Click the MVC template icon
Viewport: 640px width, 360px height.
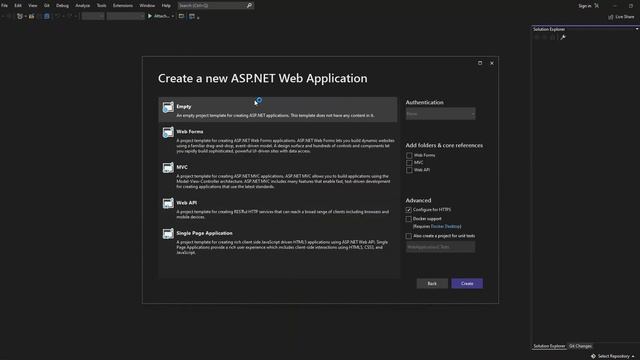tap(168, 168)
